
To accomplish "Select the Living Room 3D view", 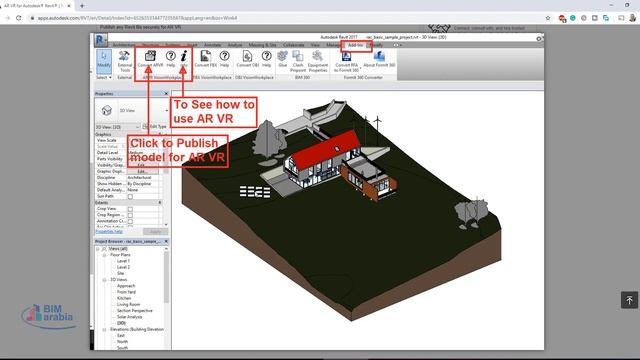I will click(x=129, y=304).
